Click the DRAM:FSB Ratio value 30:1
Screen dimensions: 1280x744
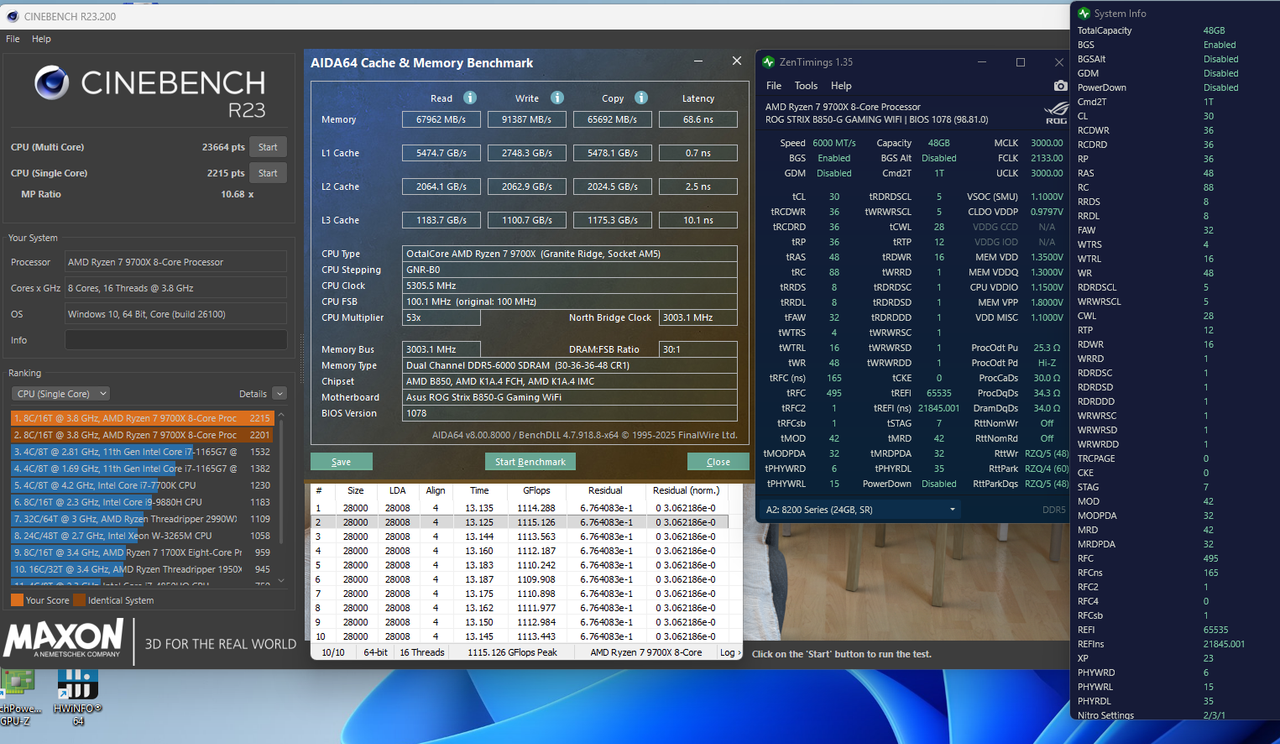tap(697, 350)
